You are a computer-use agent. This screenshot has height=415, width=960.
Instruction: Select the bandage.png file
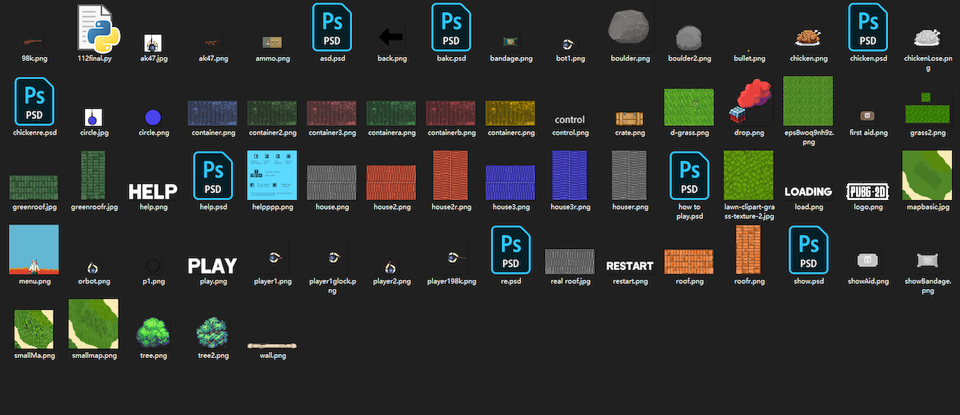[x=511, y=42]
